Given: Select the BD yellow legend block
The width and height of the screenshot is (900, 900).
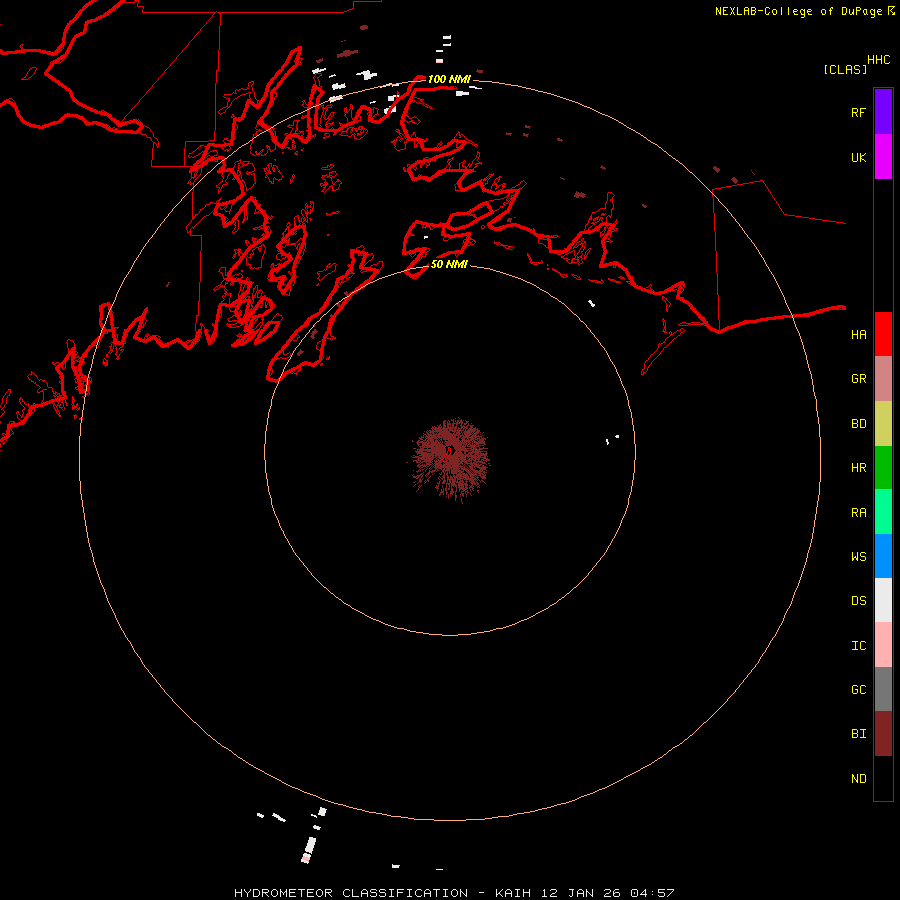Looking at the screenshot, I should (x=883, y=423).
